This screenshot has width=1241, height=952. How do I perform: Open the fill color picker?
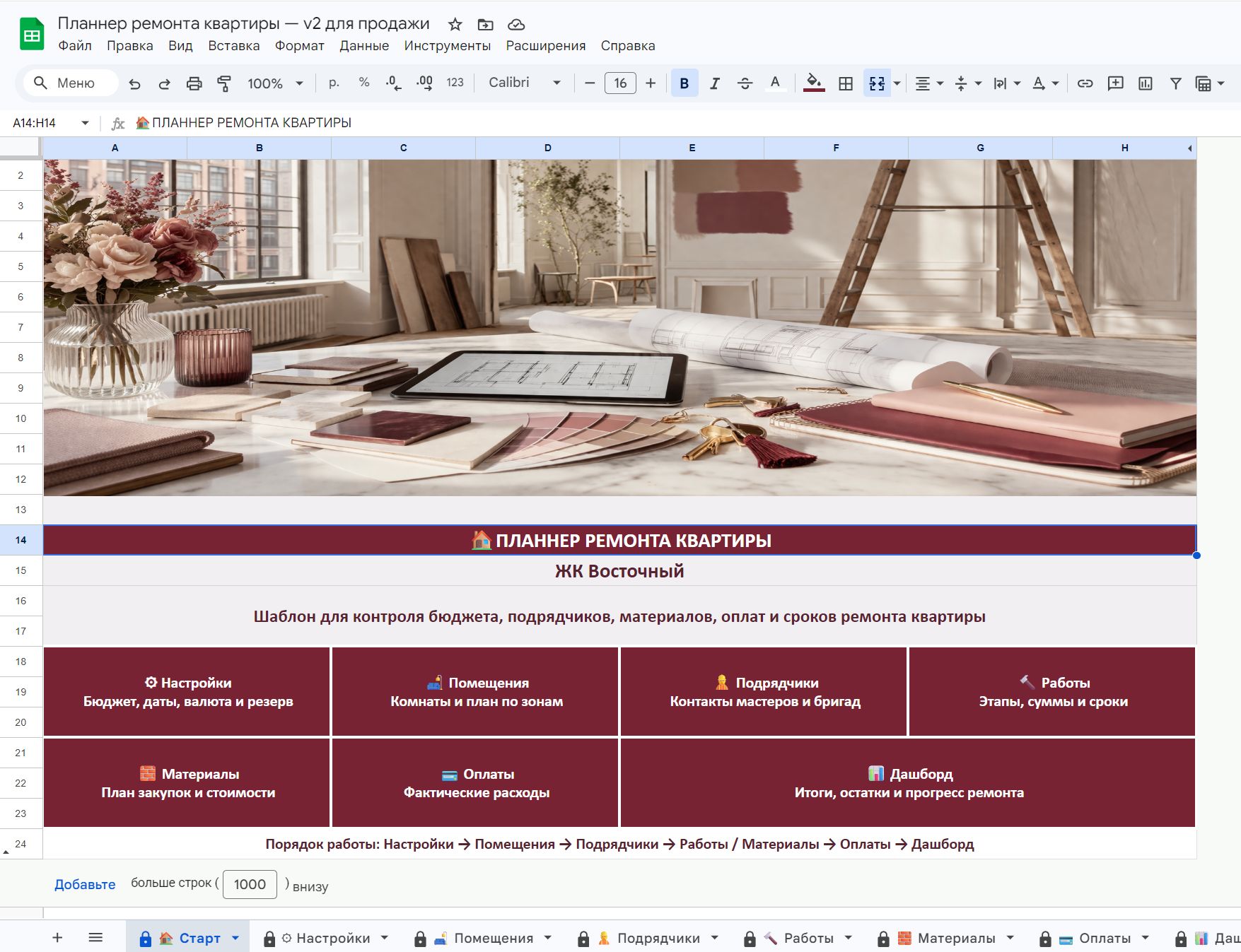coord(814,83)
